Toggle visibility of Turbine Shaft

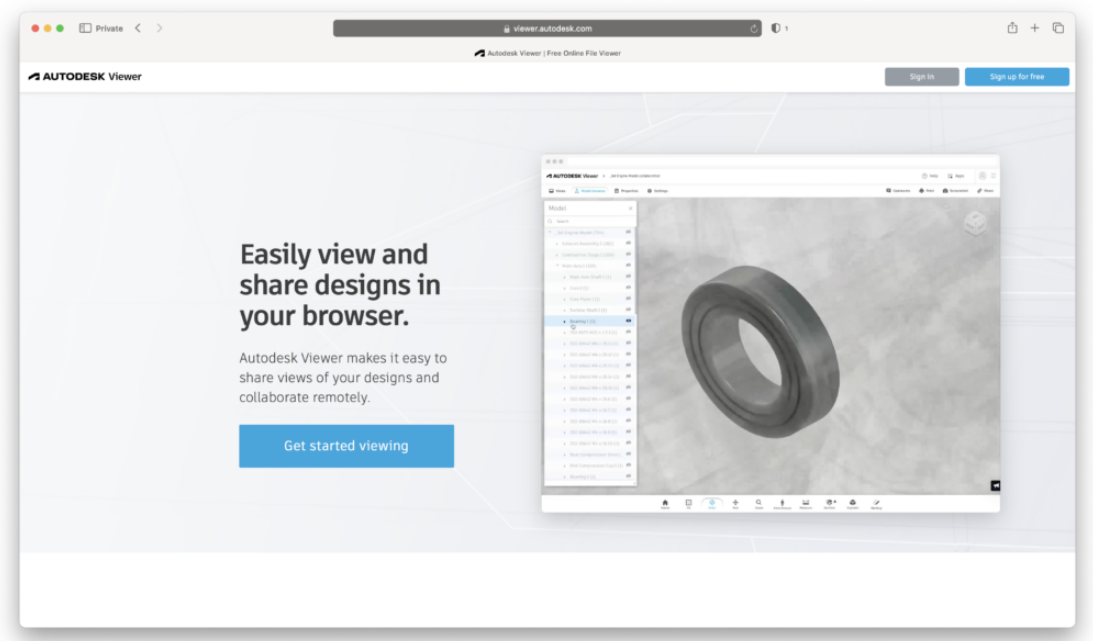point(628,310)
